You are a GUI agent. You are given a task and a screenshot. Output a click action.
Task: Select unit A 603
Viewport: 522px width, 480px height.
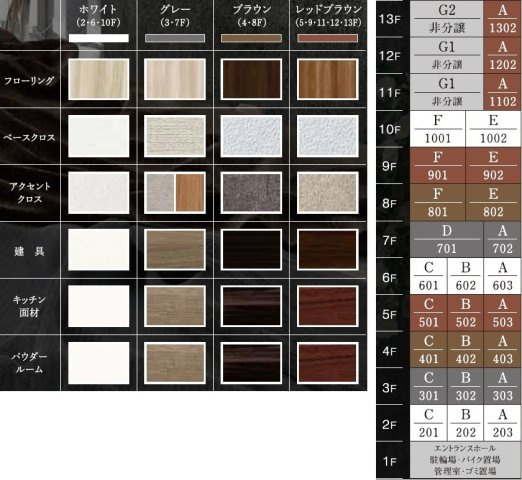click(502, 276)
